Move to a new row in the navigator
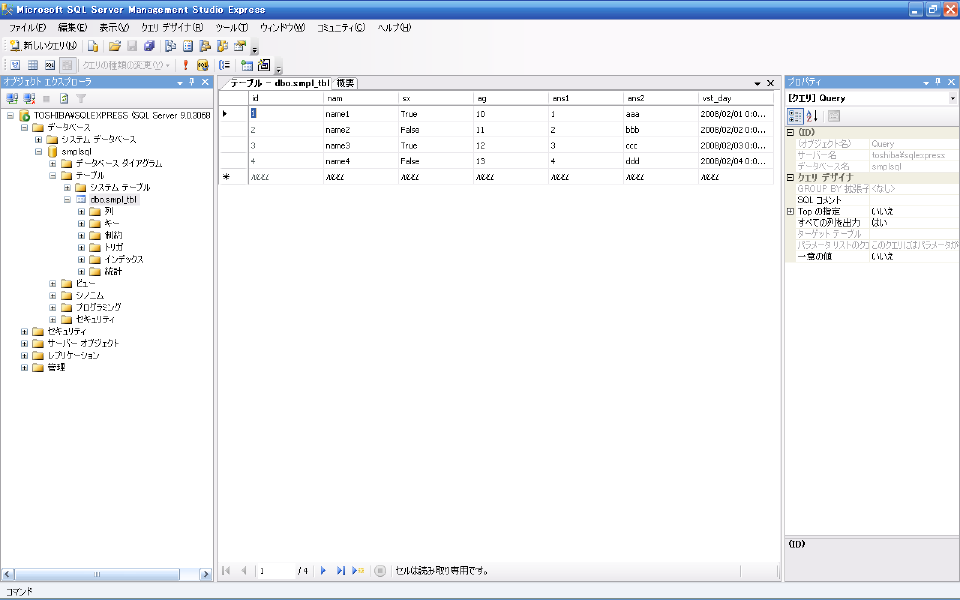Viewport: 960px width, 600px height. point(358,571)
